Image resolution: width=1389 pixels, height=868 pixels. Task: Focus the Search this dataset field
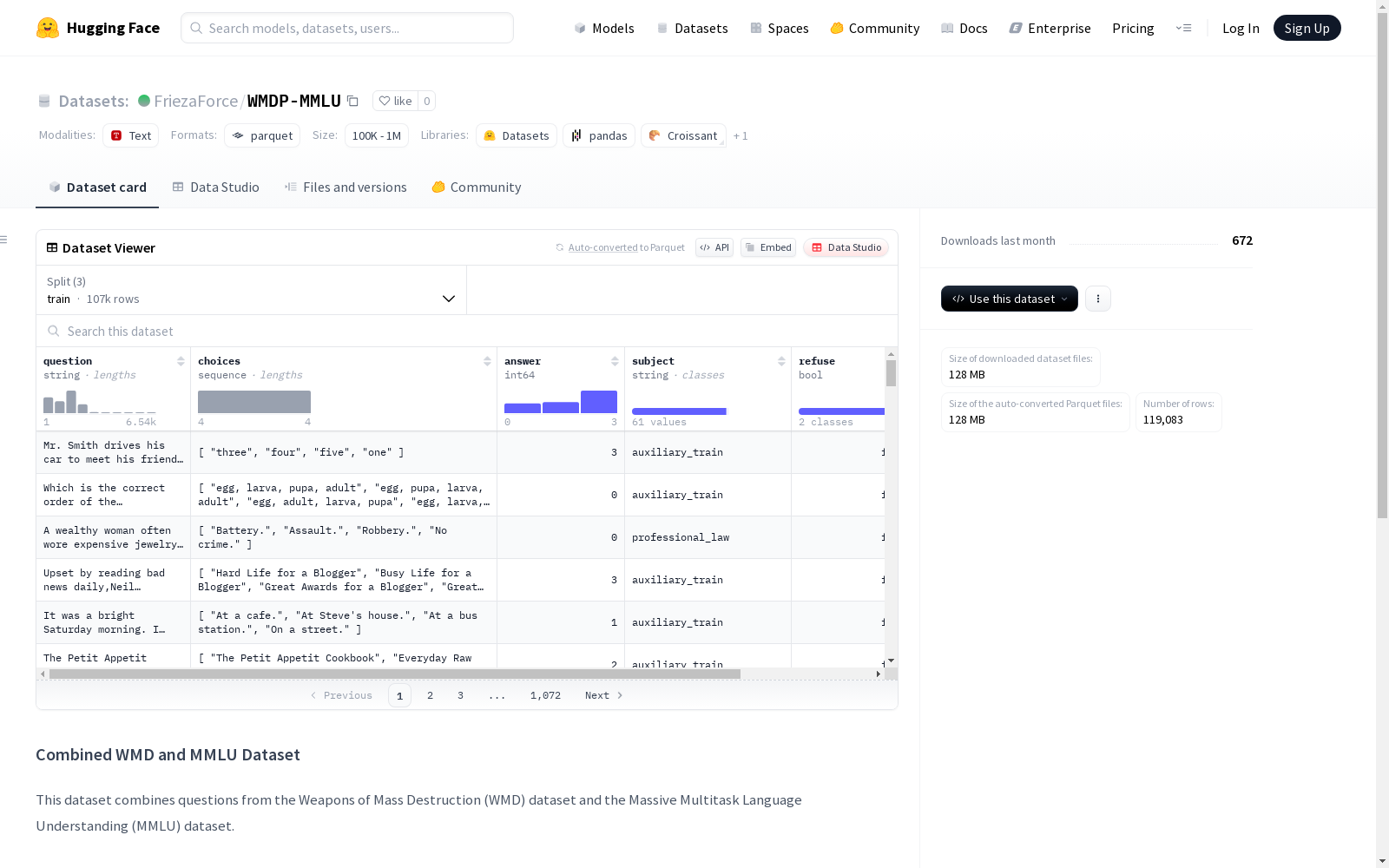coord(467,331)
